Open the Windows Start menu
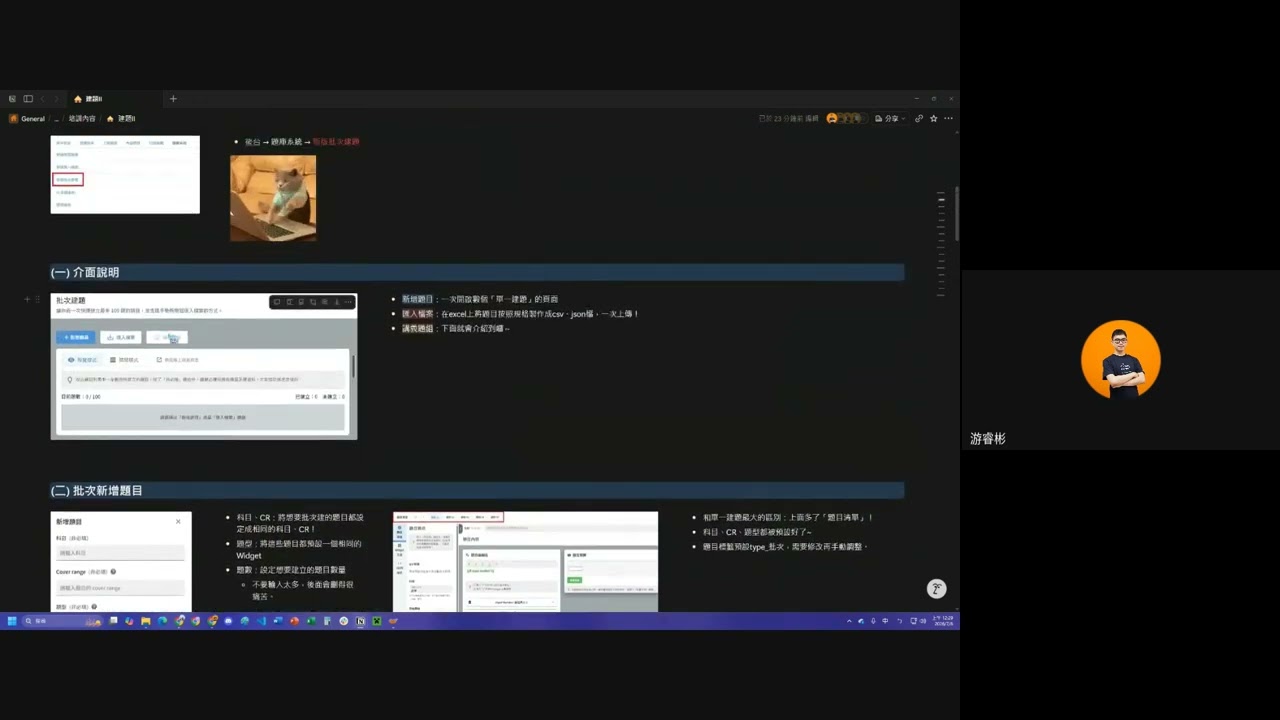 click(x=12, y=621)
